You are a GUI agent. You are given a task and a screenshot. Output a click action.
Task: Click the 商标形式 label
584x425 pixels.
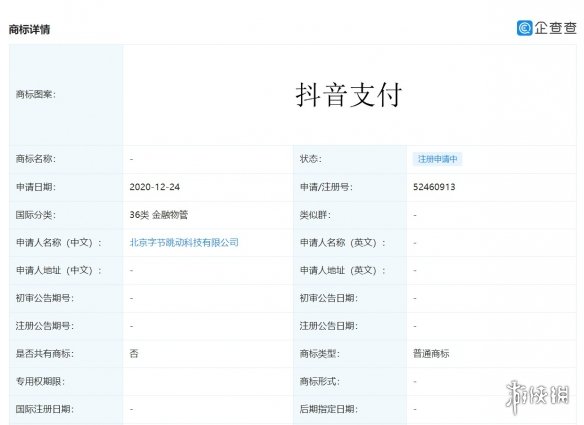(320, 381)
